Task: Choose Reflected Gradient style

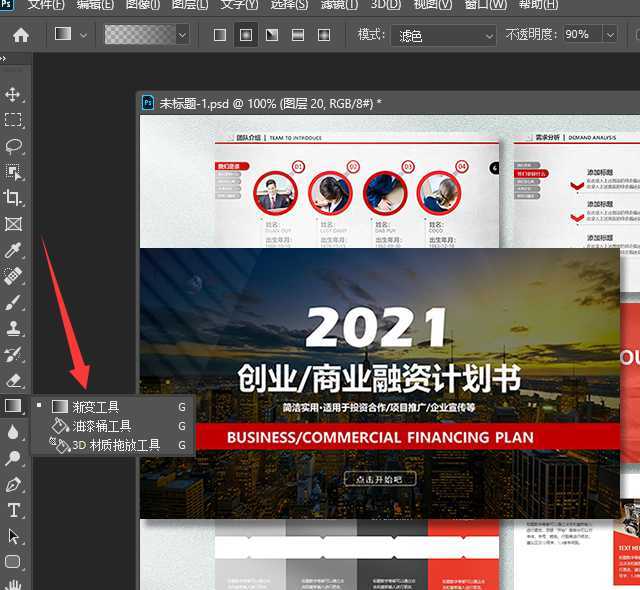Action: pos(298,35)
